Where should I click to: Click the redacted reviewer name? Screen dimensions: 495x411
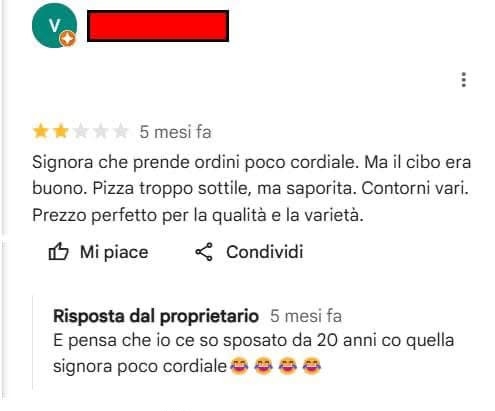point(158,26)
